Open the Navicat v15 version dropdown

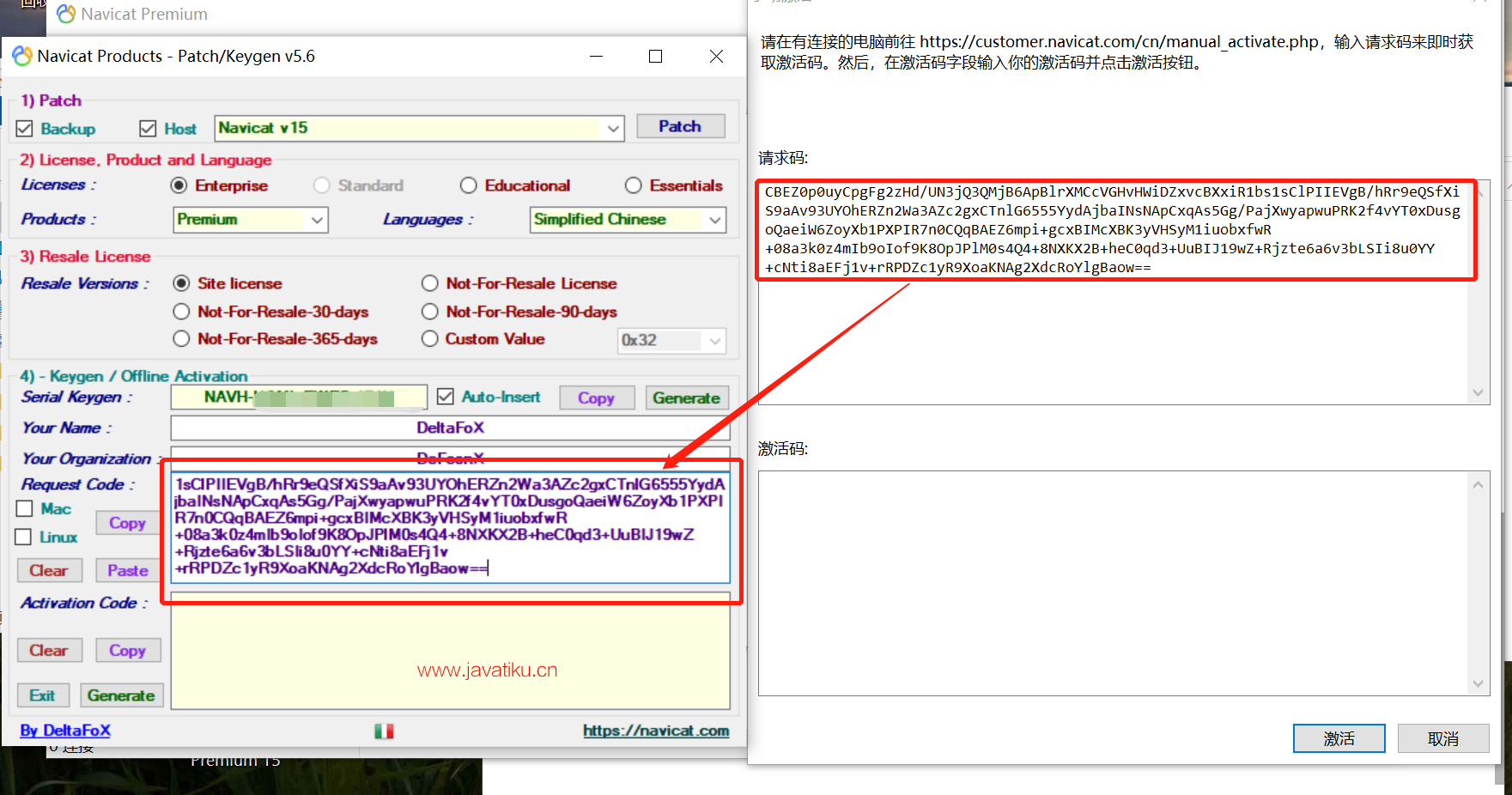613,128
